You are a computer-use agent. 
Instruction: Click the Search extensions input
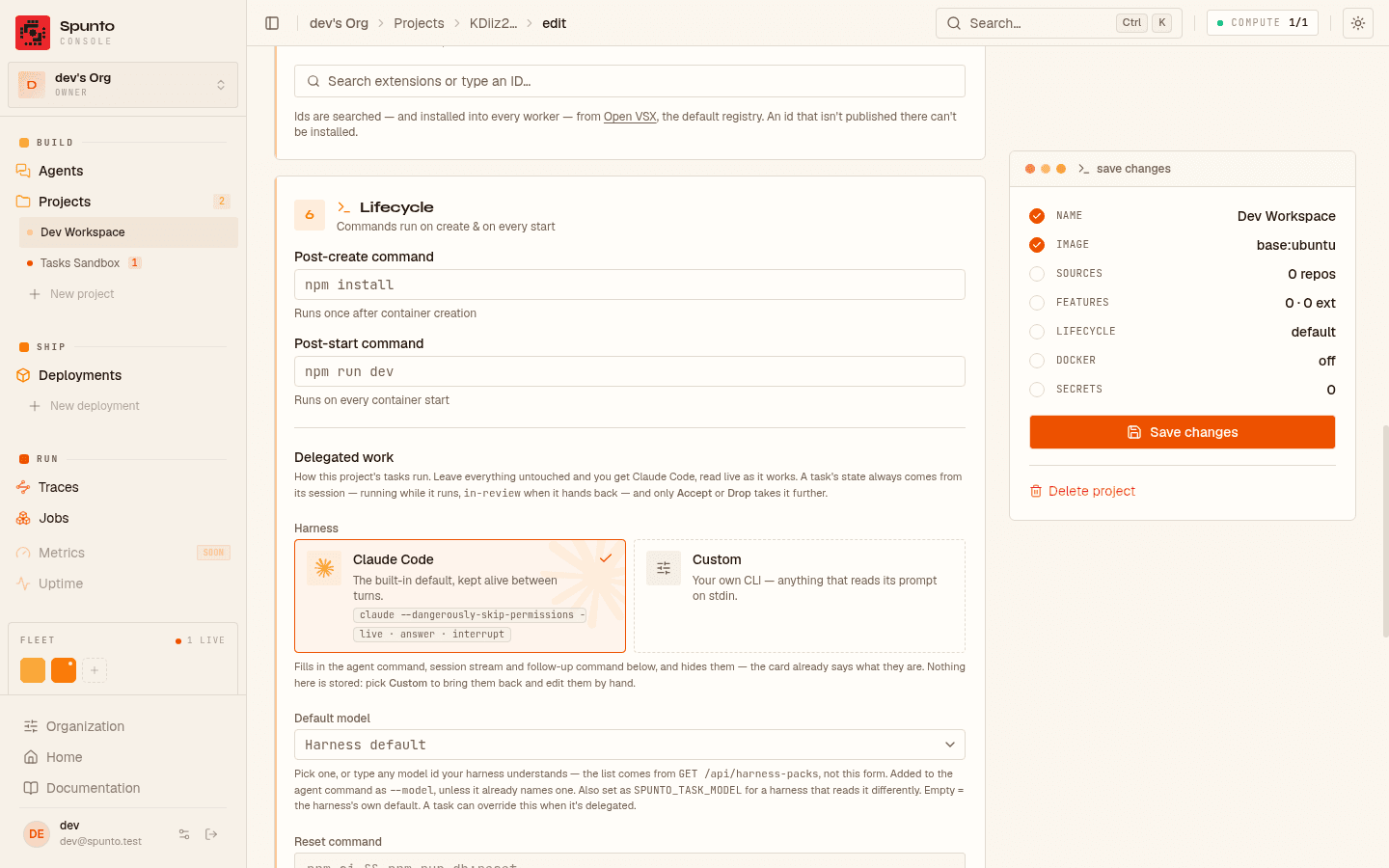[x=630, y=81]
